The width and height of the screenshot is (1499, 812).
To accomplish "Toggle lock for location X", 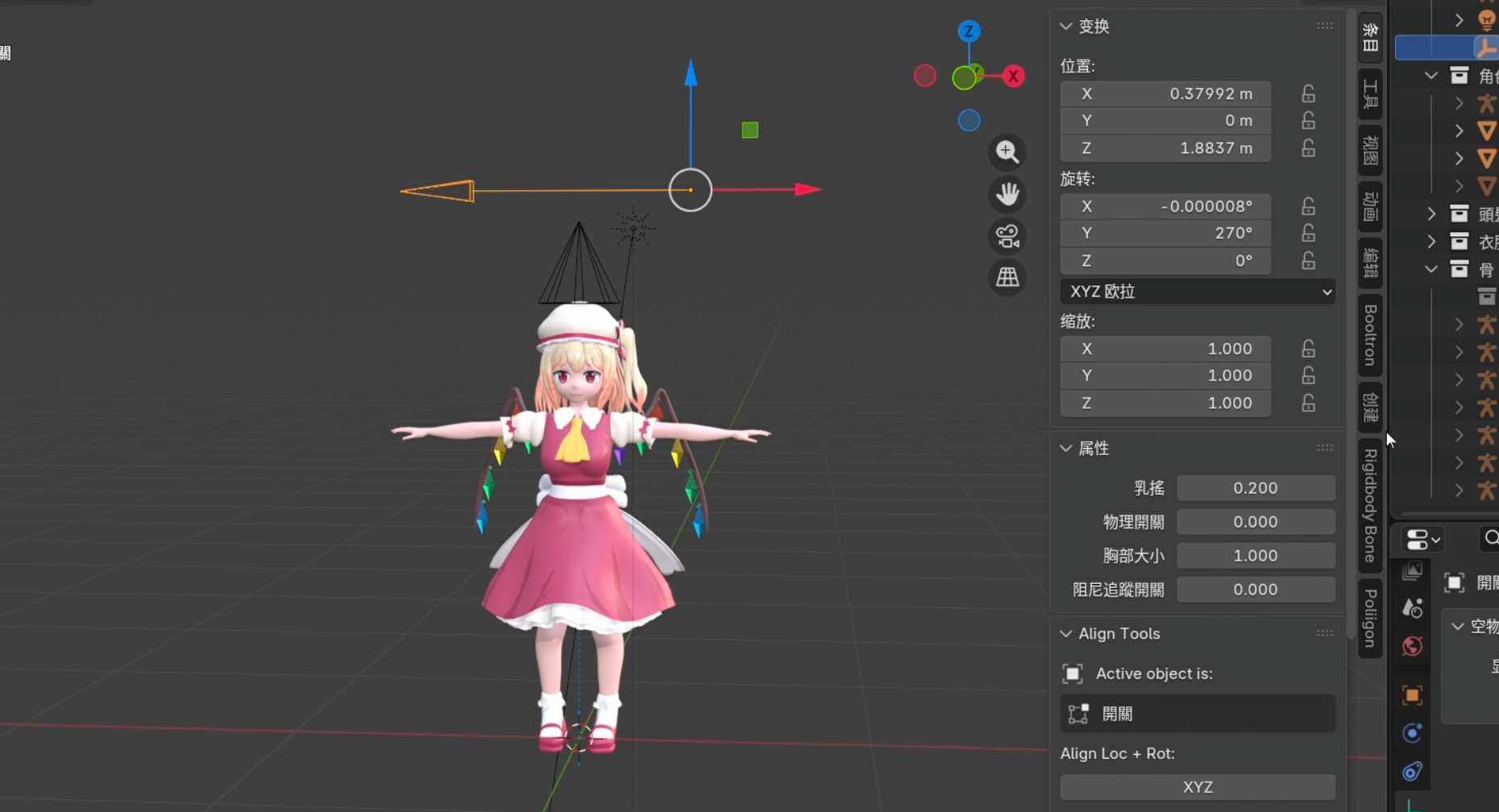I will tap(1308, 94).
